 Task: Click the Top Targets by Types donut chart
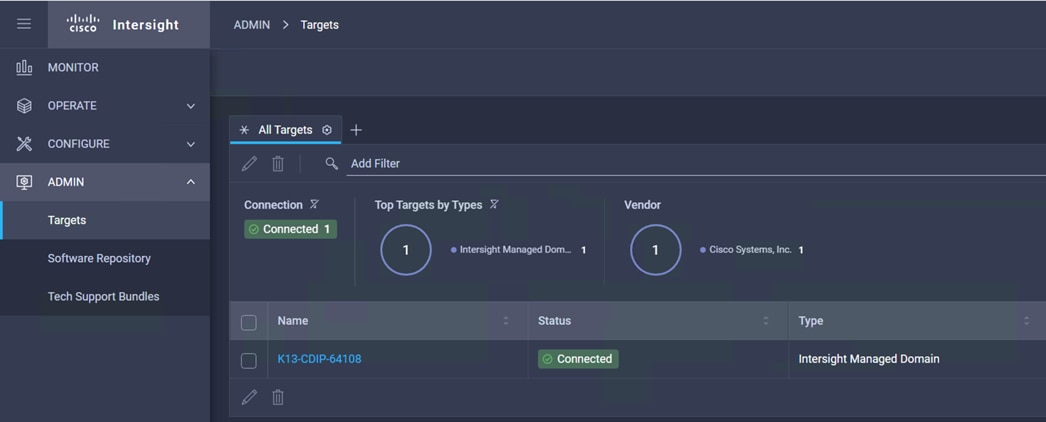click(x=406, y=250)
